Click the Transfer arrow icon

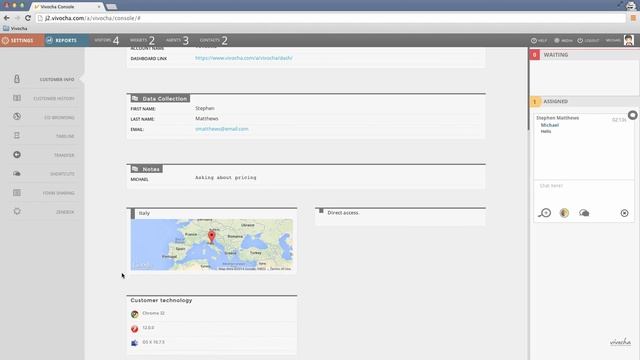[x=17, y=155]
